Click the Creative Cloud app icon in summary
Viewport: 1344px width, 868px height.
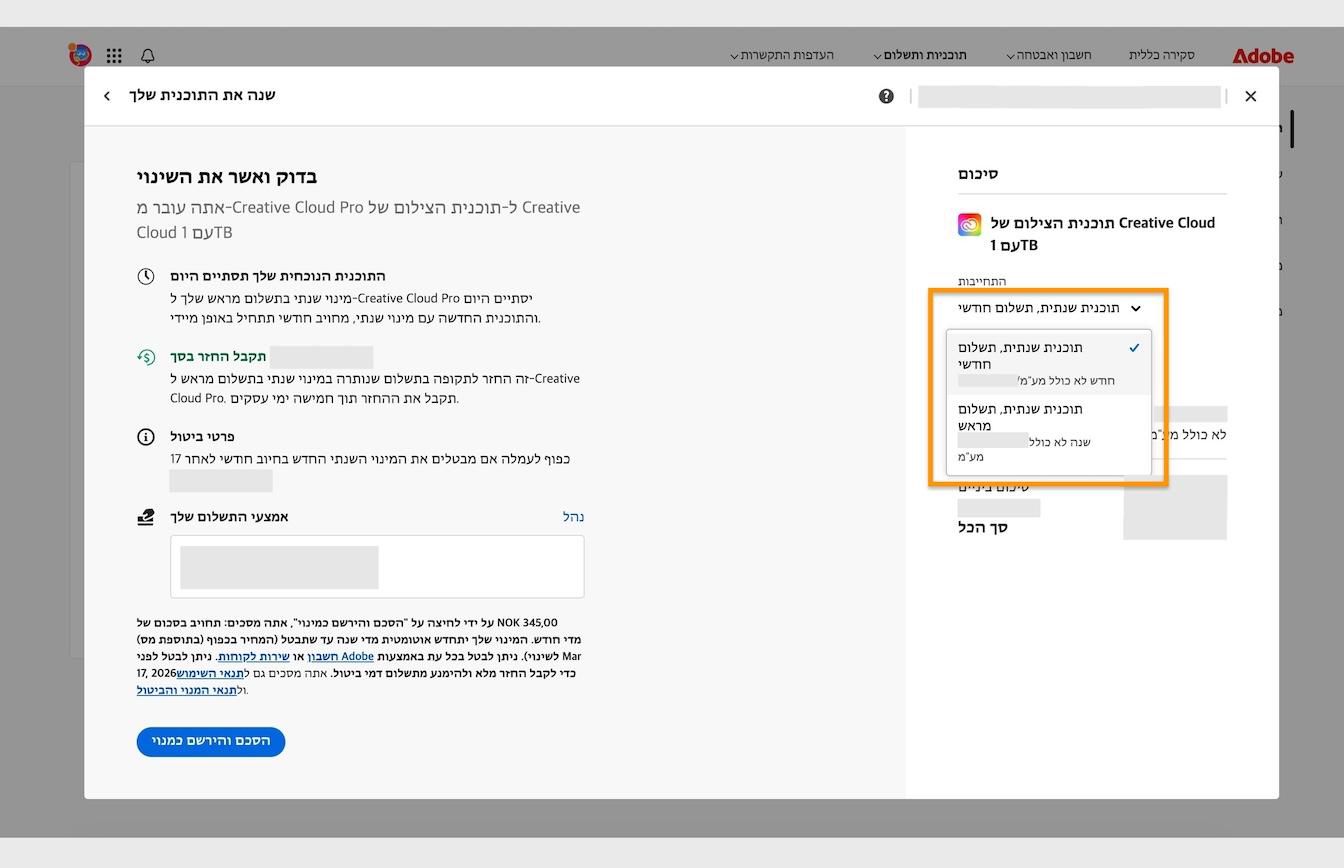pyautogui.click(x=968, y=224)
